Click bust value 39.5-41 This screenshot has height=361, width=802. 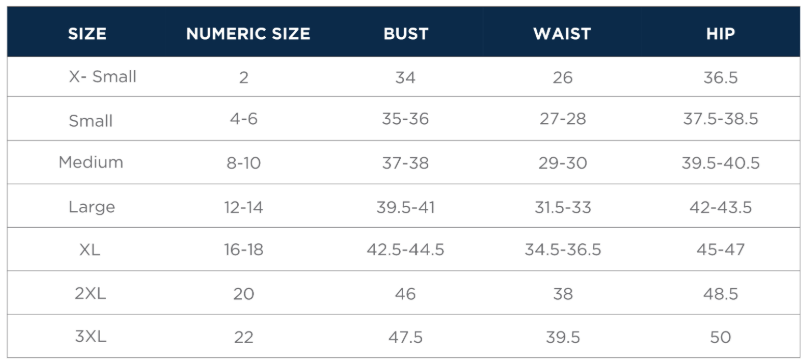point(406,208)
